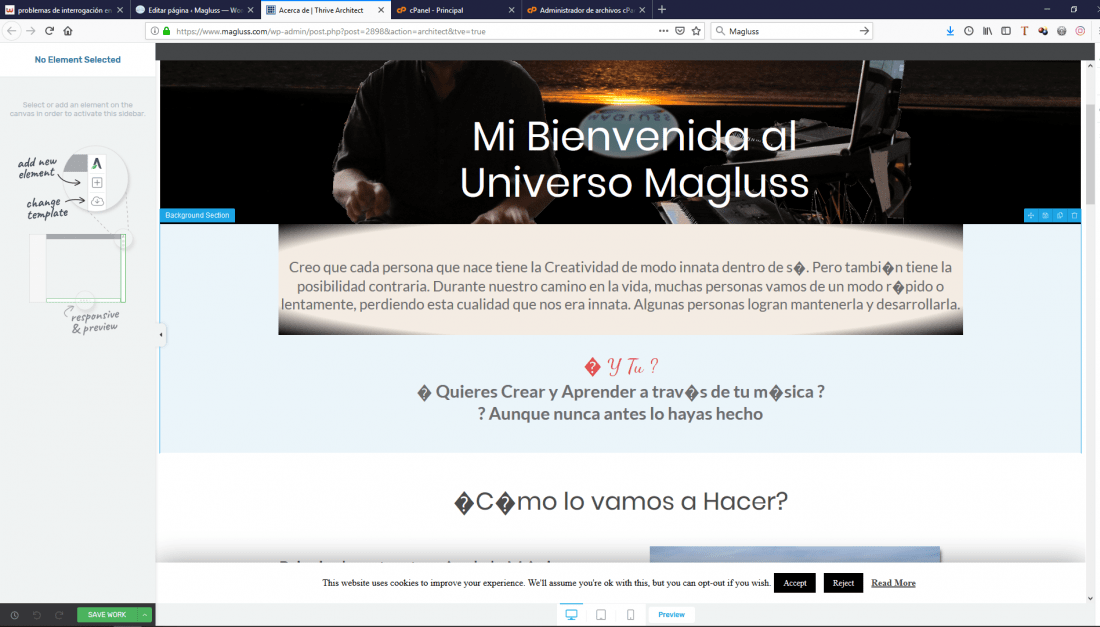Switch to 'Acerca de | Thrive Architect' tab

(321, 10)
